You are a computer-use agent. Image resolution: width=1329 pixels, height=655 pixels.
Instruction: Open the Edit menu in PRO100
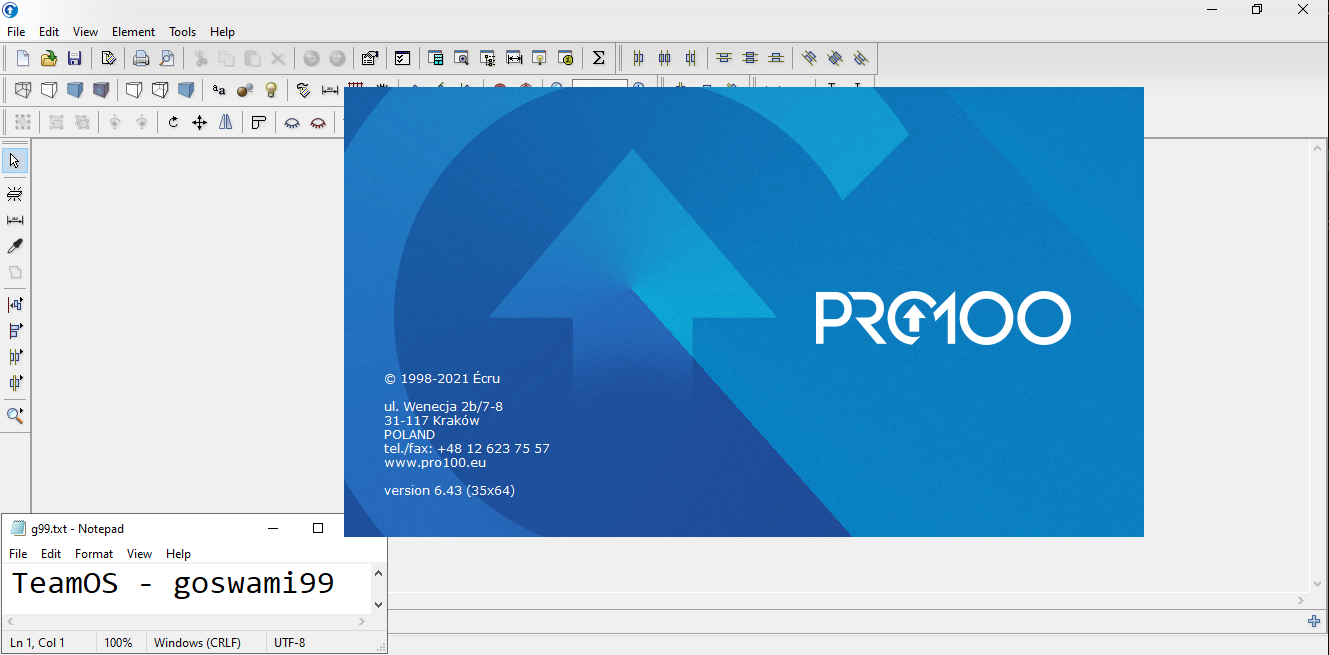click(x=49, y=32)
